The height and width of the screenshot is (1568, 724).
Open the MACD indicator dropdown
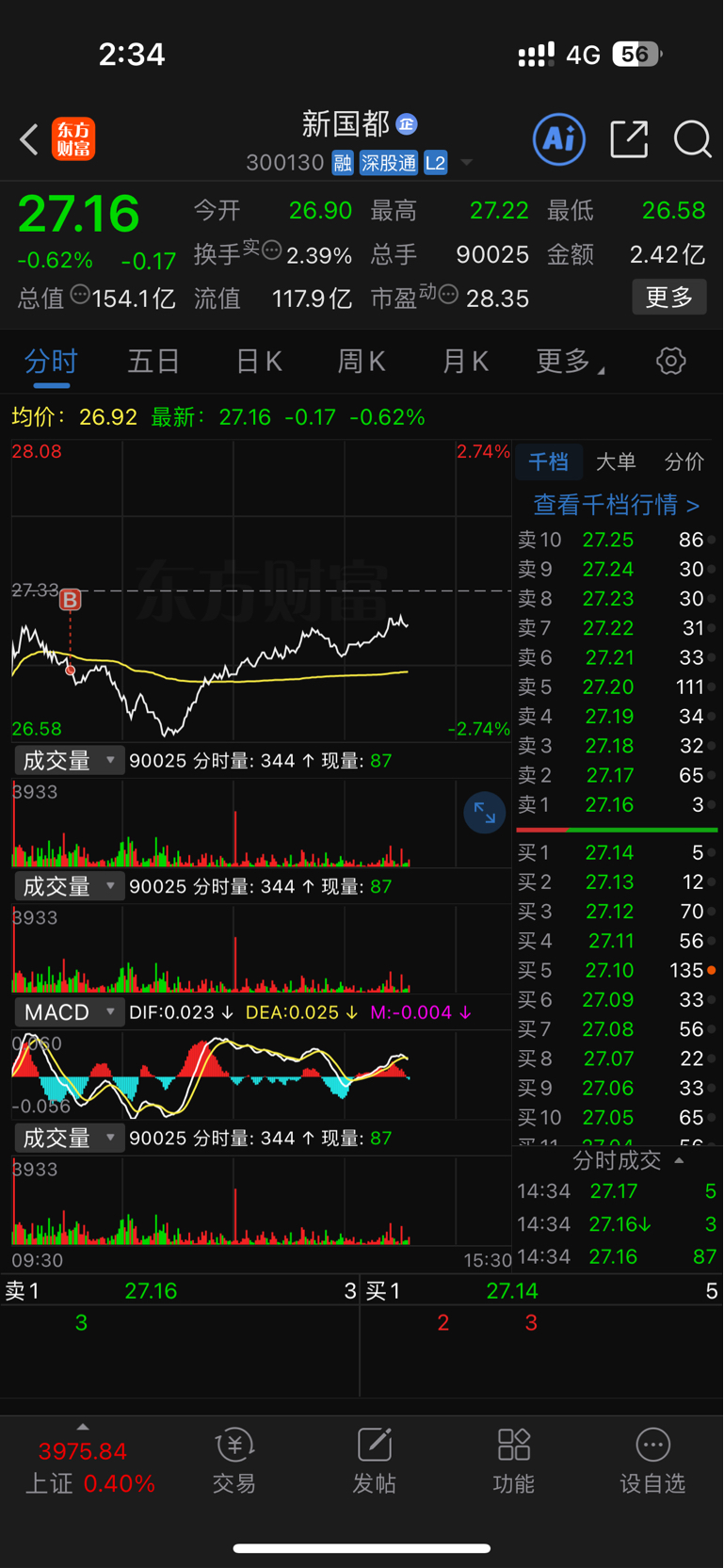[x=69, y=1012]
